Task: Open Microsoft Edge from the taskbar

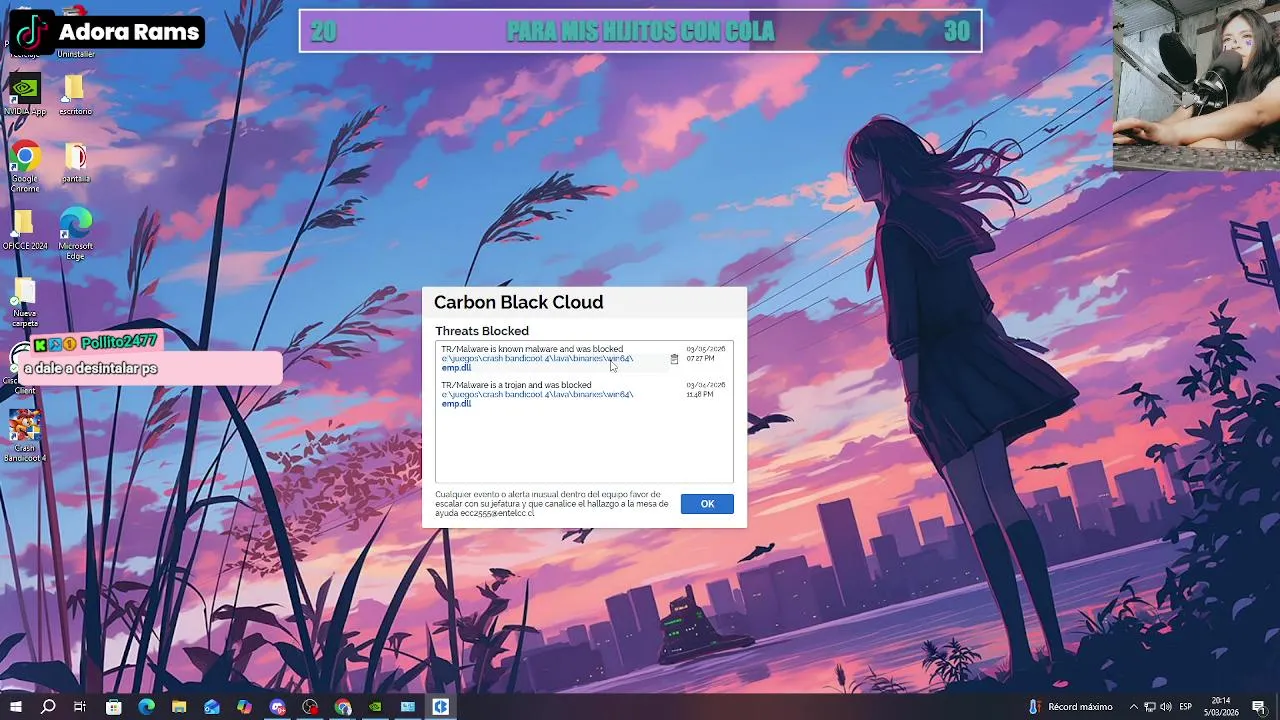Action: [x=146, y=707]
